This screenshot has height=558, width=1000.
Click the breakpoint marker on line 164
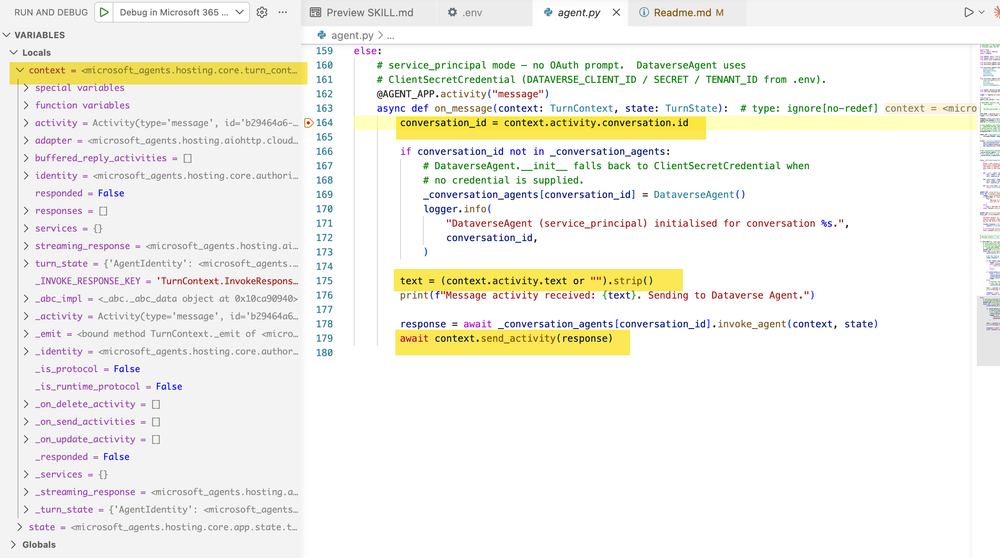(x=309, y=122)
